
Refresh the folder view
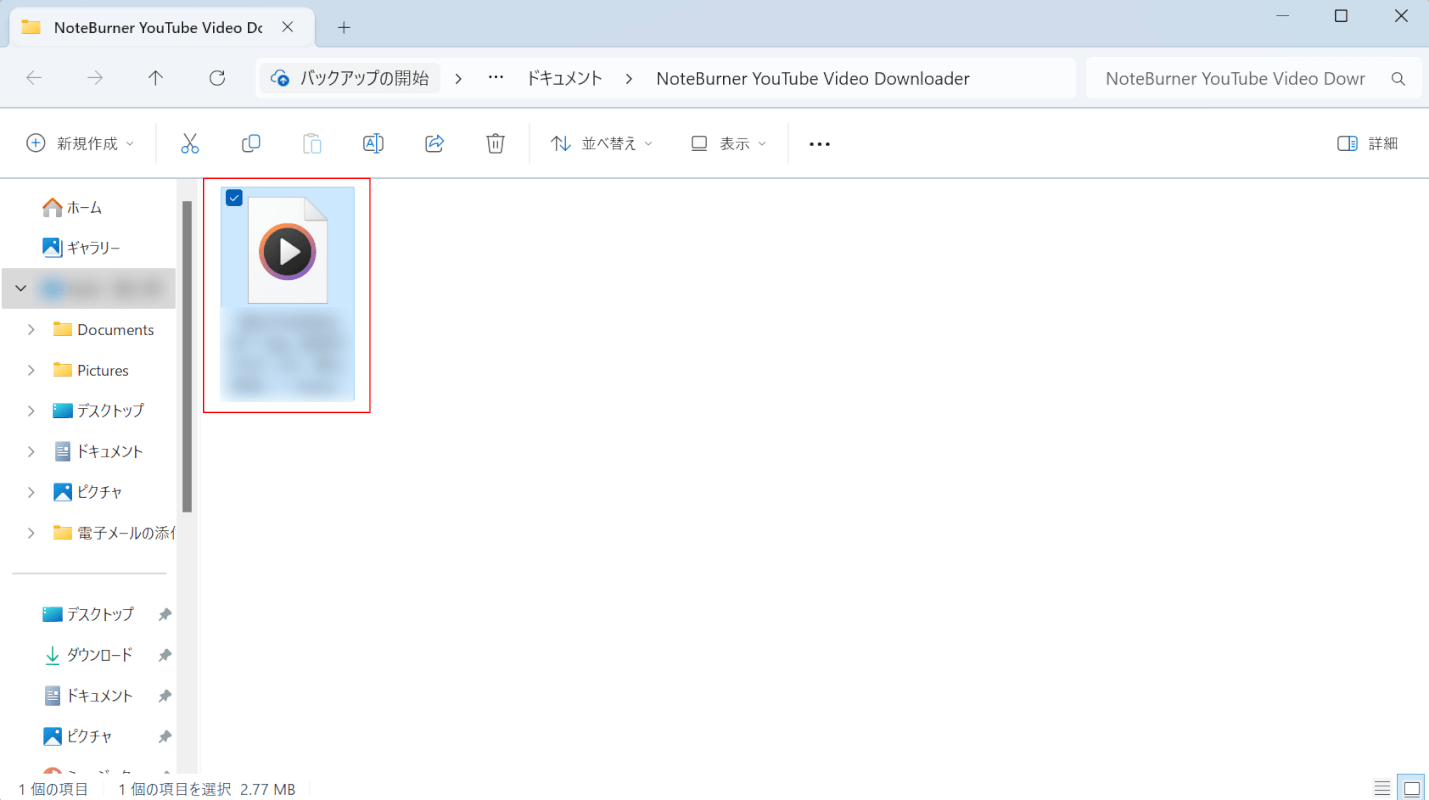point(217,78)
